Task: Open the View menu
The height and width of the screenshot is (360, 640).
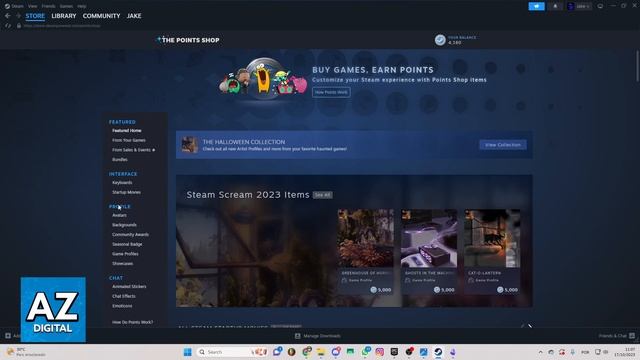Action: tap(33, 6)
